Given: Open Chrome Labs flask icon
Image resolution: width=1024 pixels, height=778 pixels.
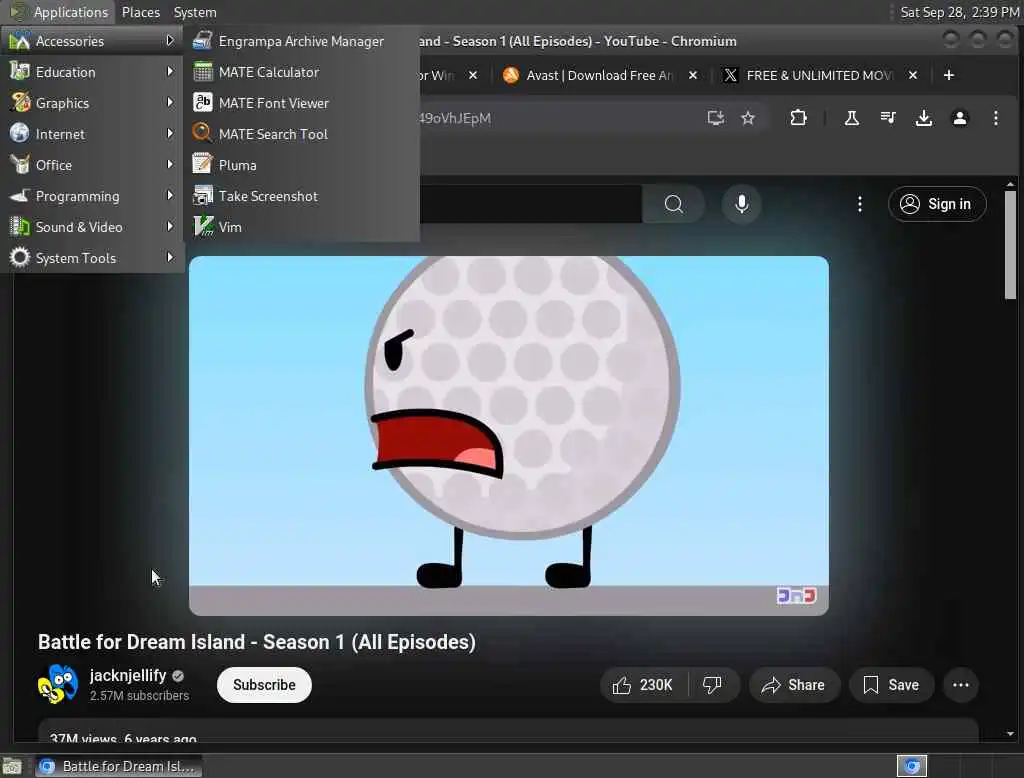Looking at the screenshot, I should pos(852,118).
